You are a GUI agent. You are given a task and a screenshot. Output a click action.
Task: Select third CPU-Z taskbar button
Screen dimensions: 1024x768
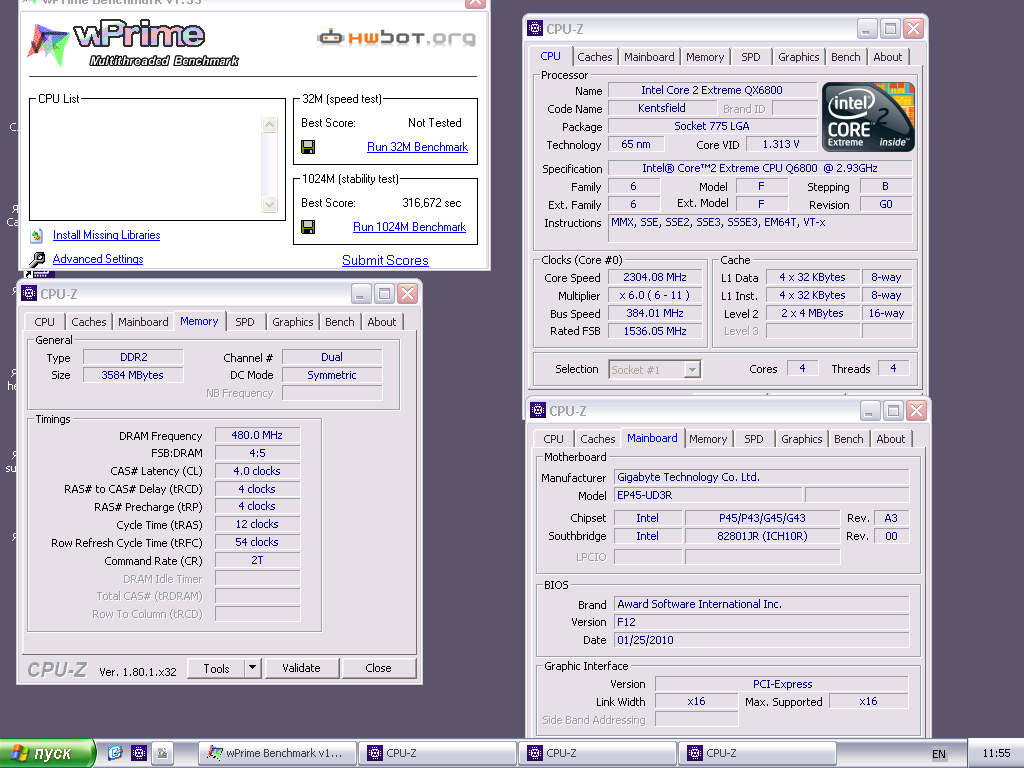(x=758, y=753)
